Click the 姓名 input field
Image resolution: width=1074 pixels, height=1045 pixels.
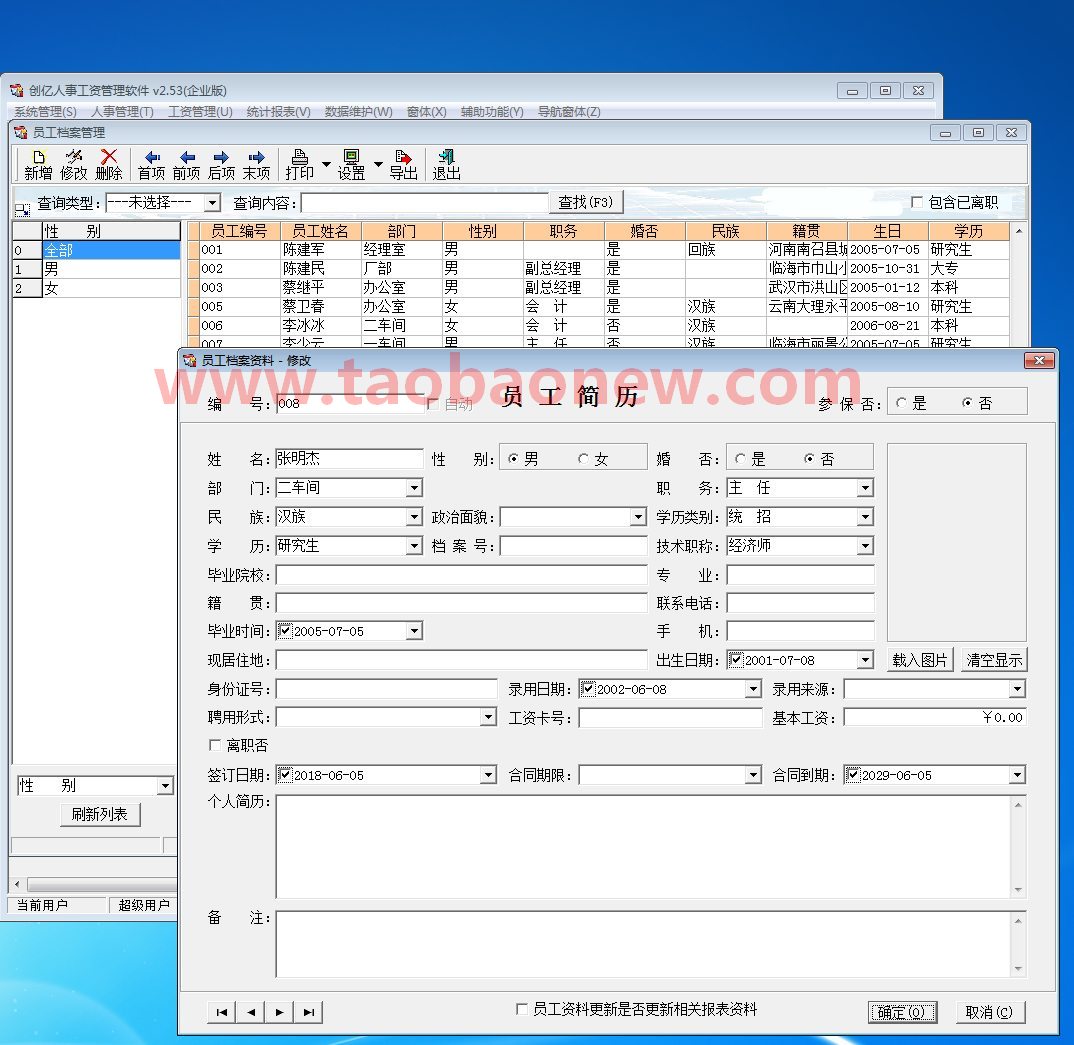click(x=349, y=459)
